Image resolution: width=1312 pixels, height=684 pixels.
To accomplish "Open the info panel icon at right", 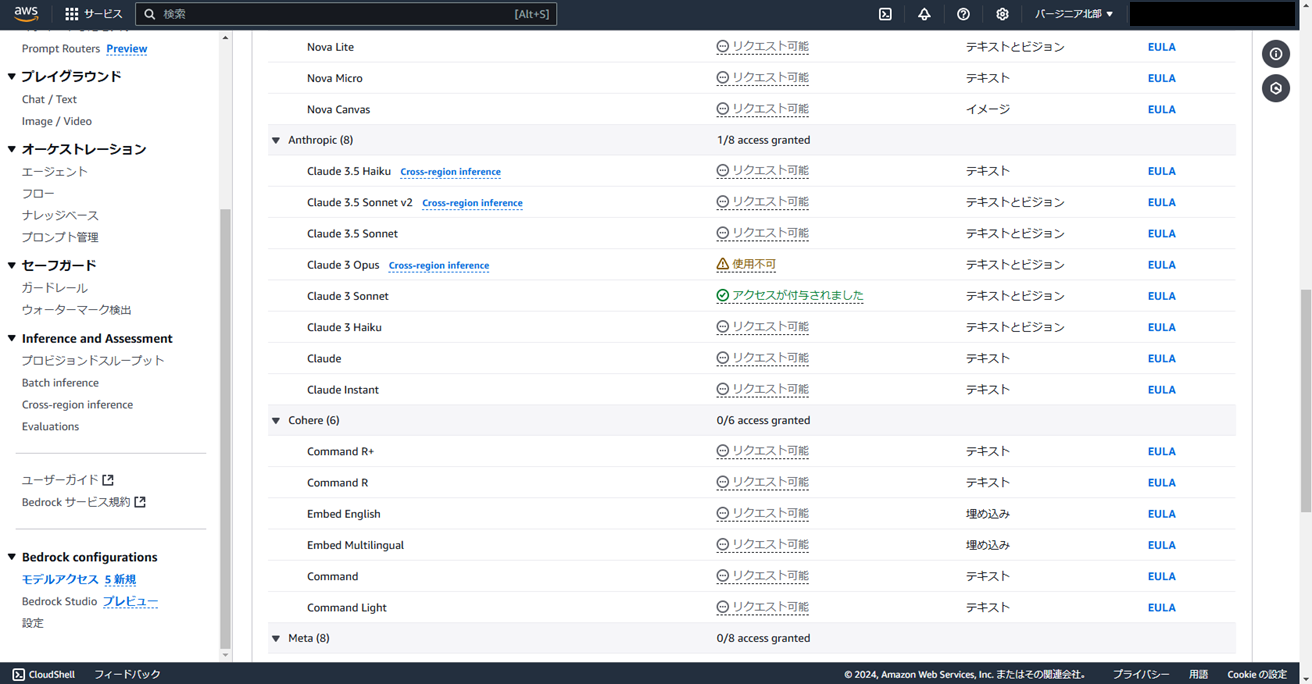I will [1276, 54].
